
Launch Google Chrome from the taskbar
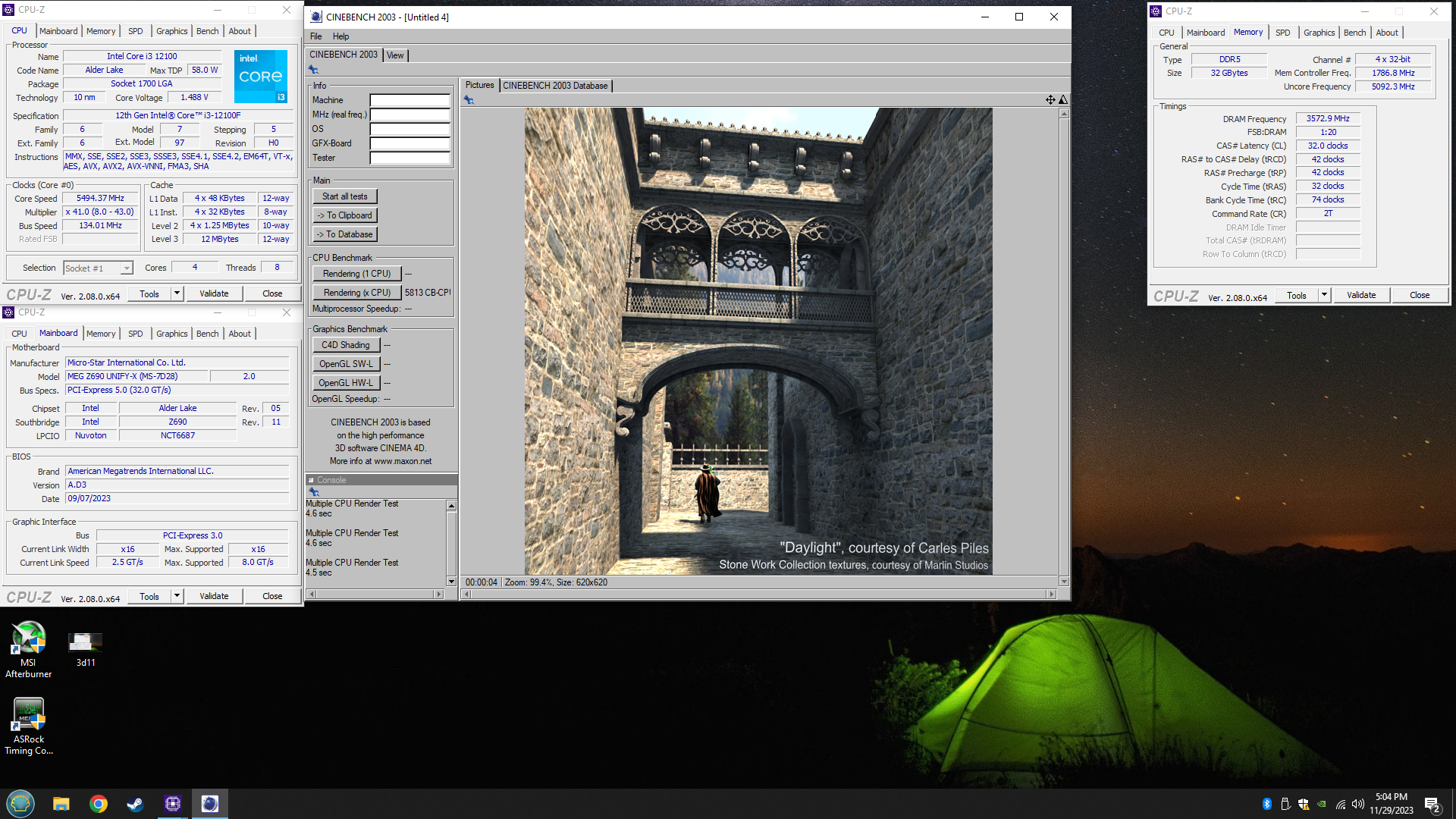(x=99, y=804)
